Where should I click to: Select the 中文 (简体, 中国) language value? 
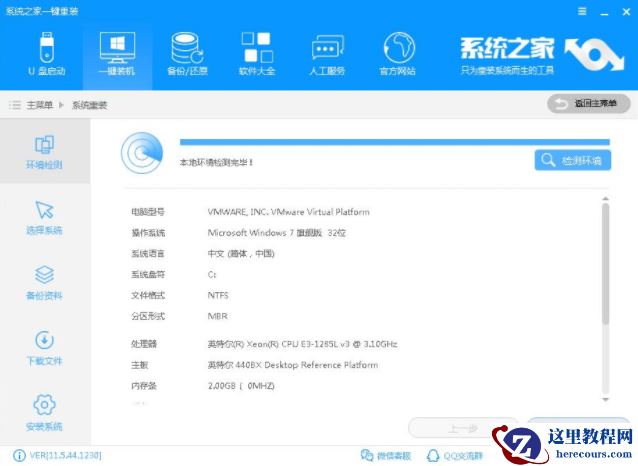point(241,254)
